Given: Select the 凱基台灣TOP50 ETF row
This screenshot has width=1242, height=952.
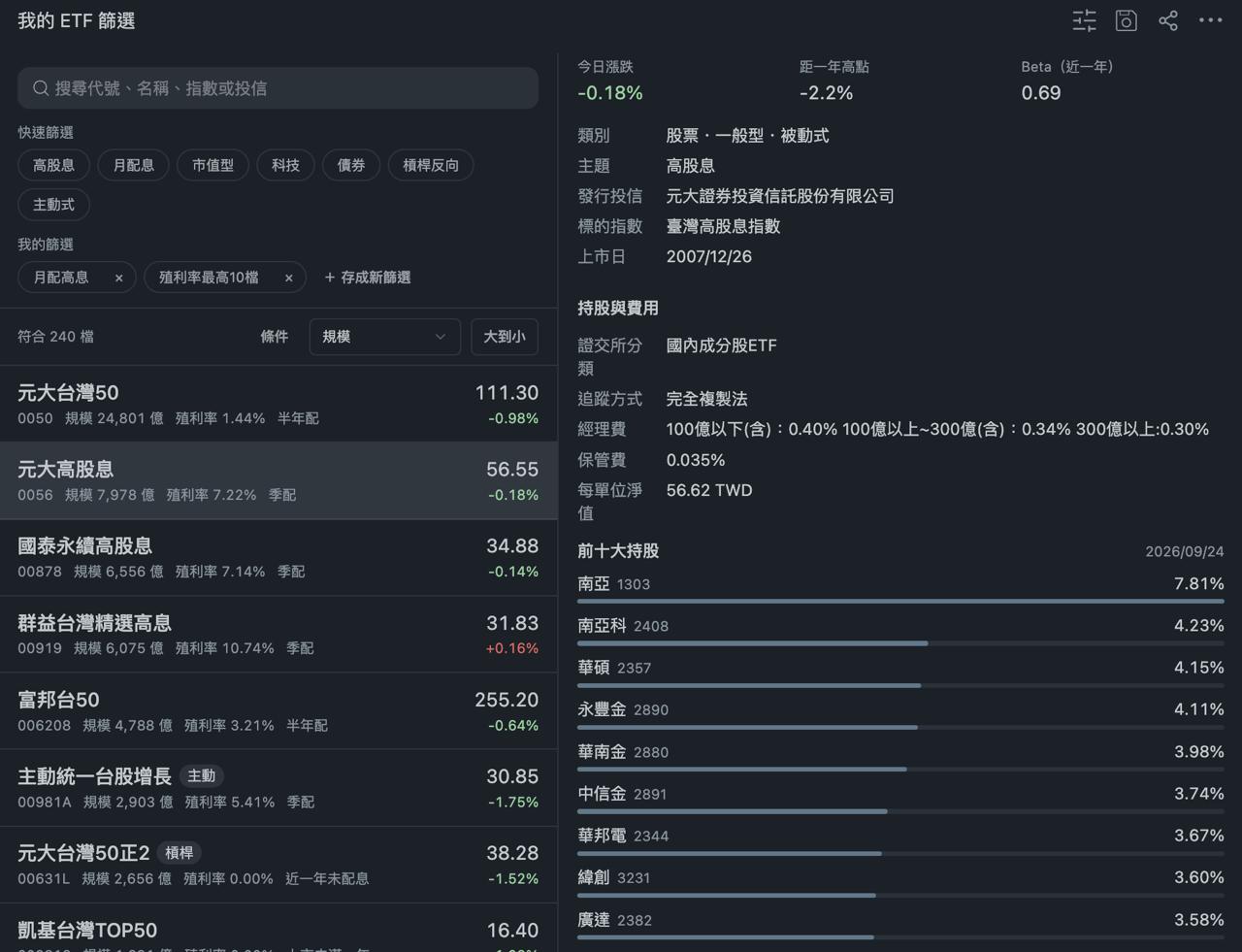Looking at the screenshot, I should [x=278, y=928].
